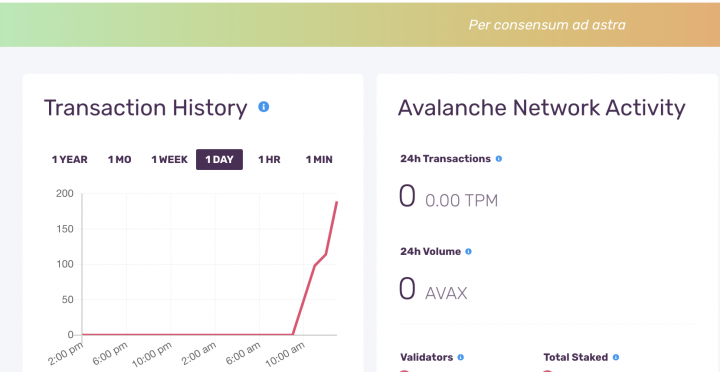The image size is (720, 372).
Task: Click info icon beside Validators label
Action: tap(461, 357)
